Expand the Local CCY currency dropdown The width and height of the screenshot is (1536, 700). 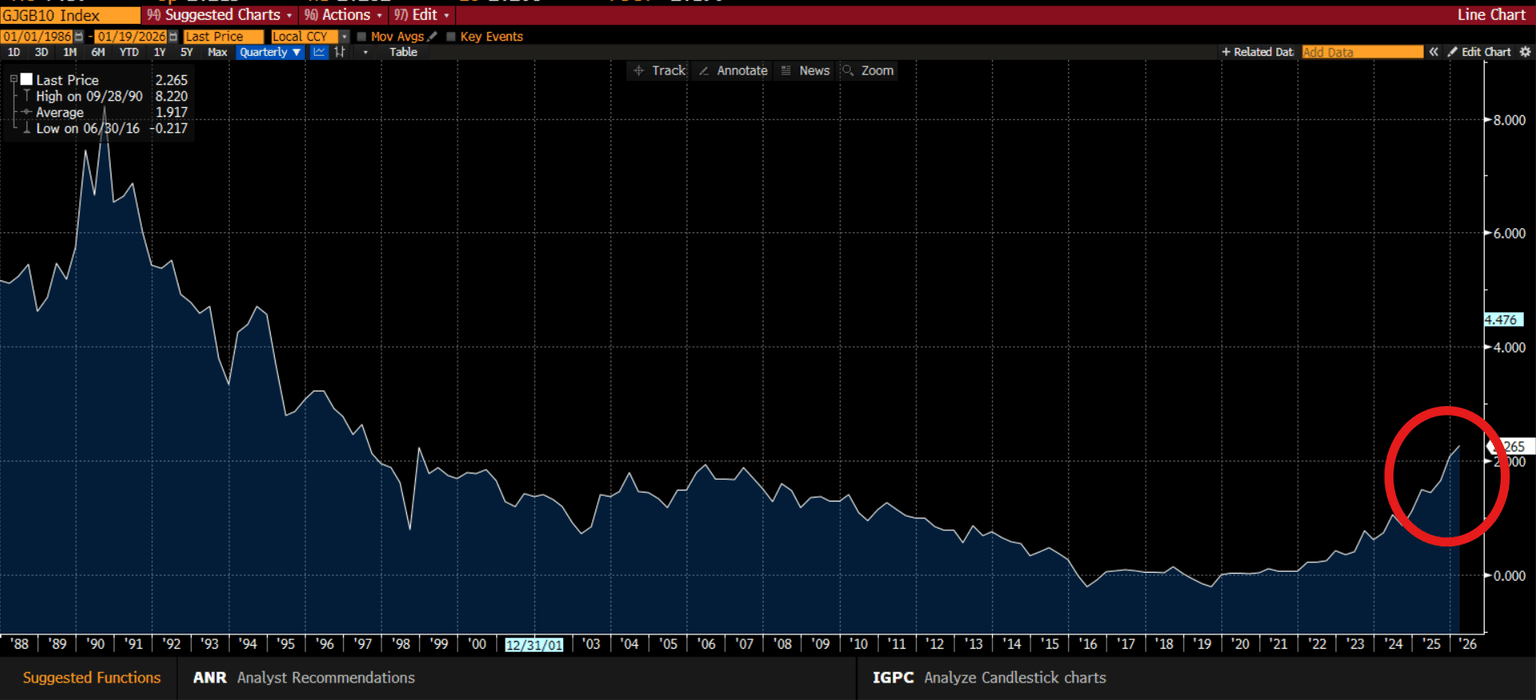(x=345, y=36)
